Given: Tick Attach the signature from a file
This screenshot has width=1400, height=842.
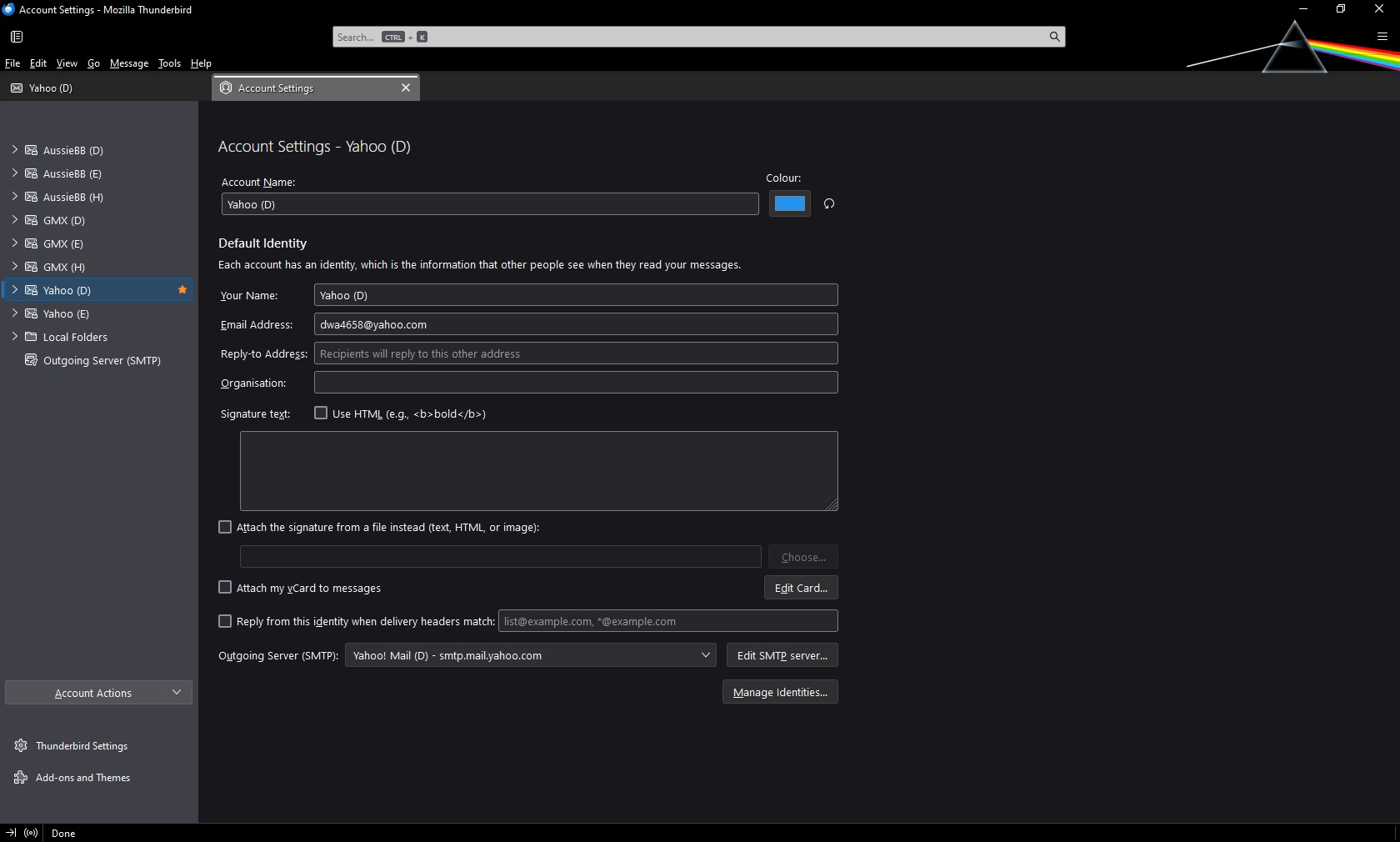Looking at the screenshot, I should click(x=225, y=527).
